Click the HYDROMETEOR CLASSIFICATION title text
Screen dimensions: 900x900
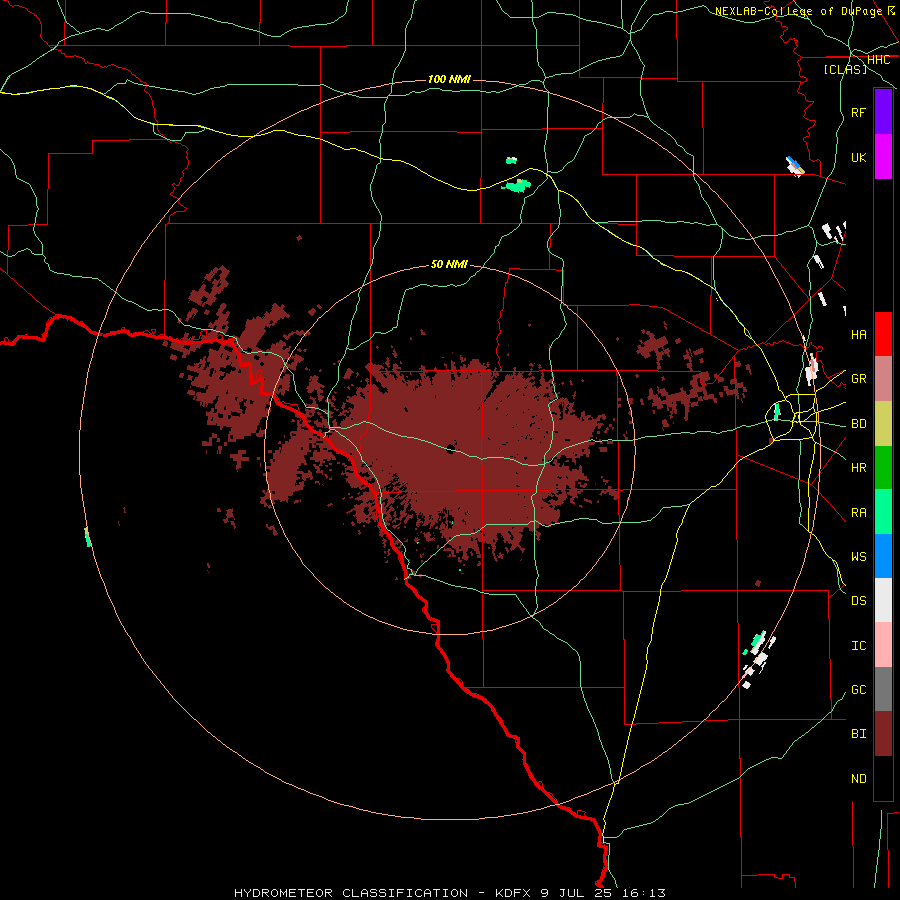[351, 893]
